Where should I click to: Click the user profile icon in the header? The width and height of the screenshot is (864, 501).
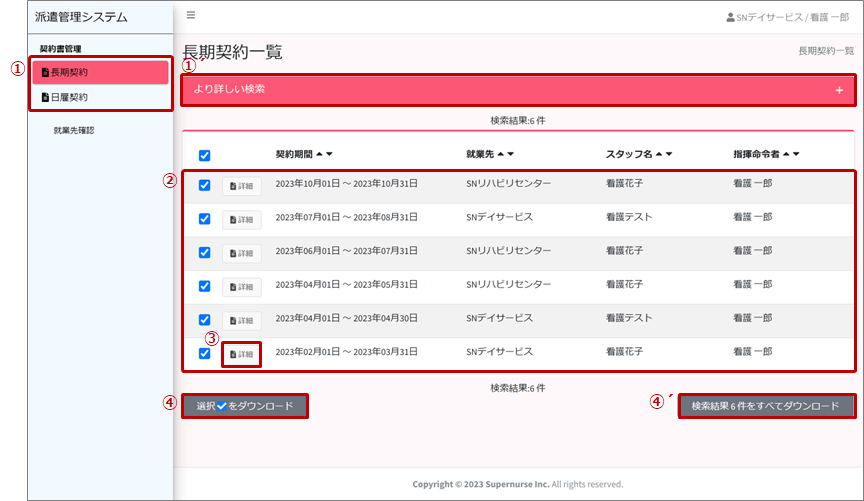pyautogui.click(x=730, y=17)
